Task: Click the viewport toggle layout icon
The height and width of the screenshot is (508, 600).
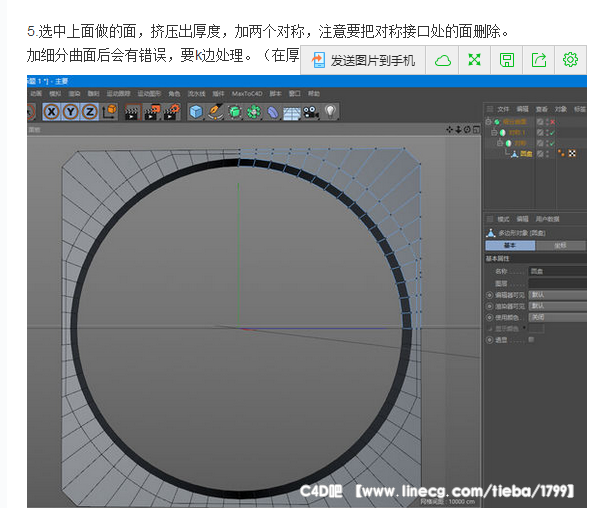Action: click(476, 130)
